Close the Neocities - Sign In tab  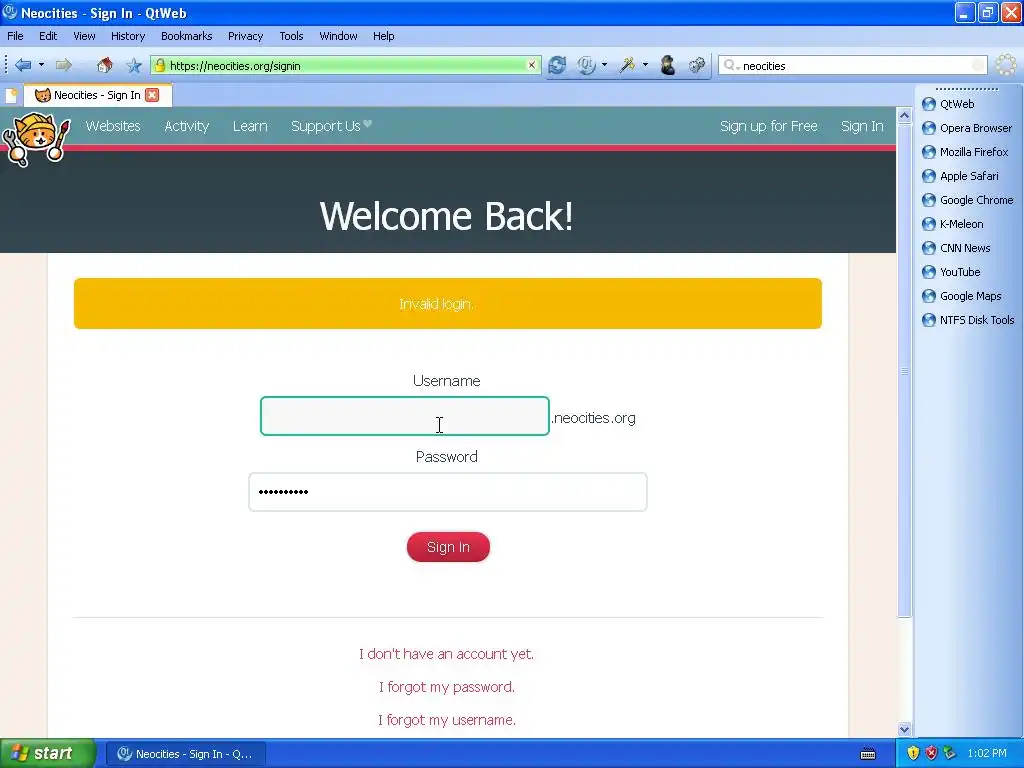tap(152, 95)
